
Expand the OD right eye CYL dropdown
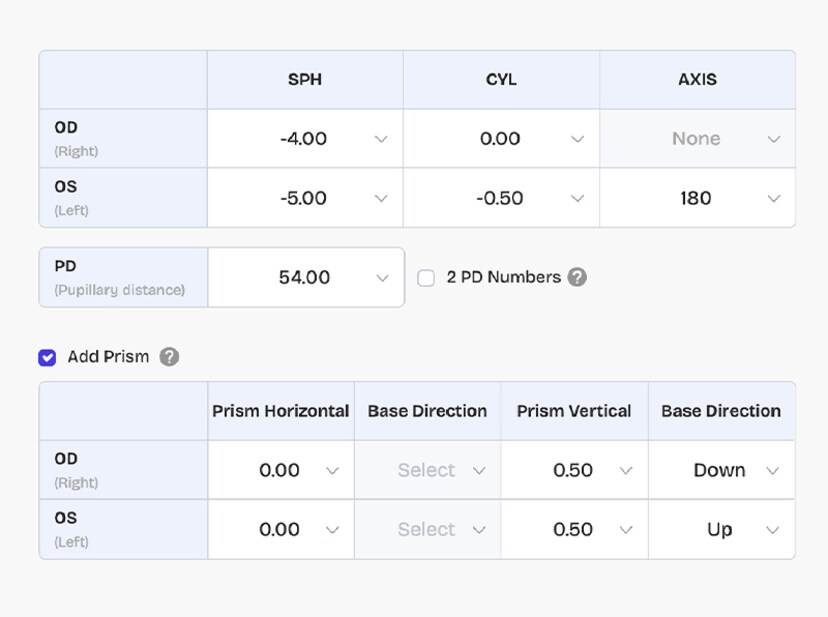coord(501,139)
